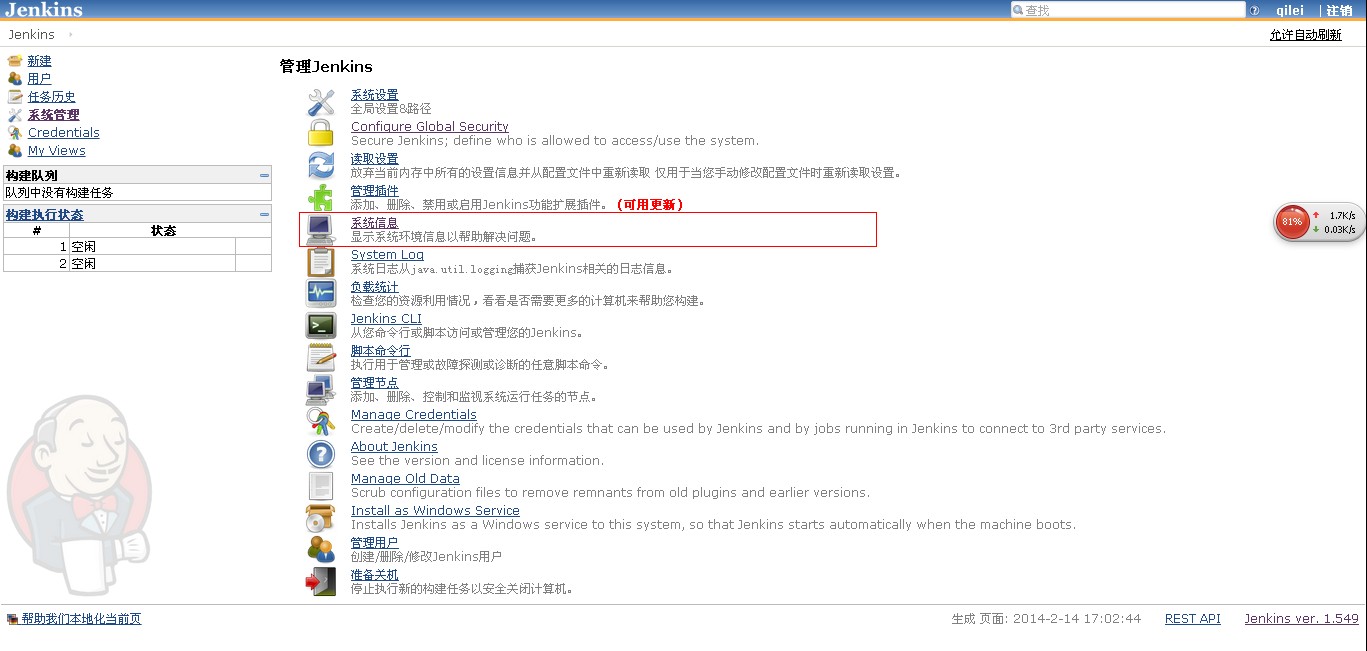The height and width of the screenshot is (651, 1367).
Task: Click the 系统管理 tools icon in the sidebar
Action: click(x=15, y=115)
